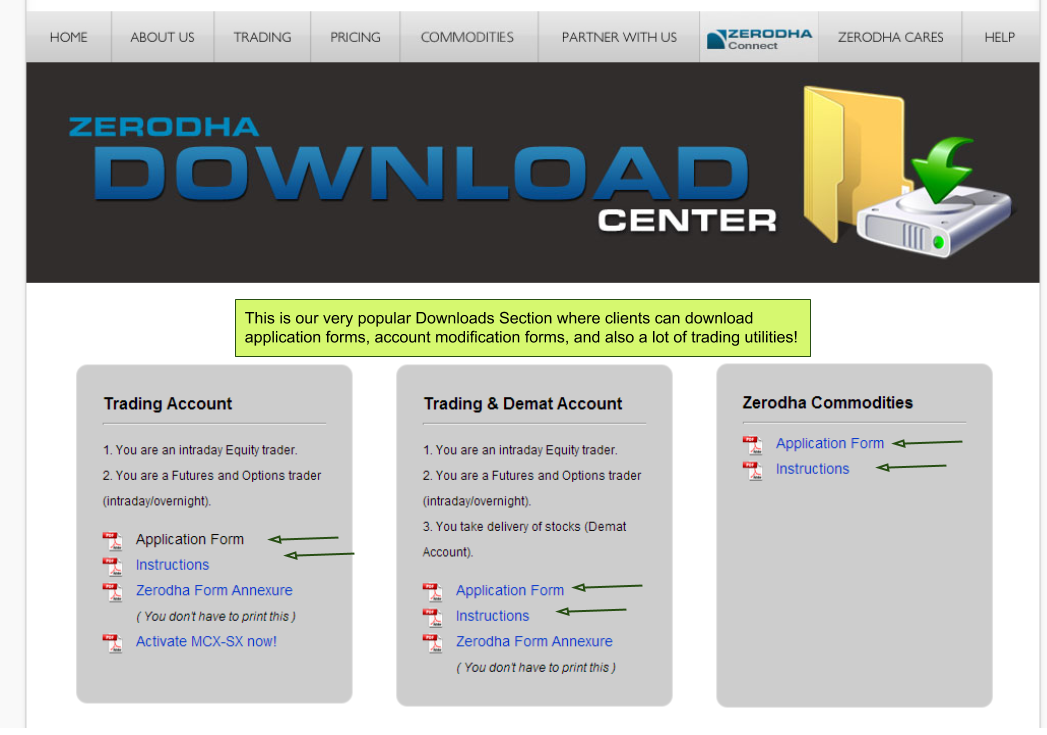The width and height of the screenshot is (1047, 735).
Task: Open Trading & Demat Zerodha Form Annexure link
Action: (x=534, y=641)
